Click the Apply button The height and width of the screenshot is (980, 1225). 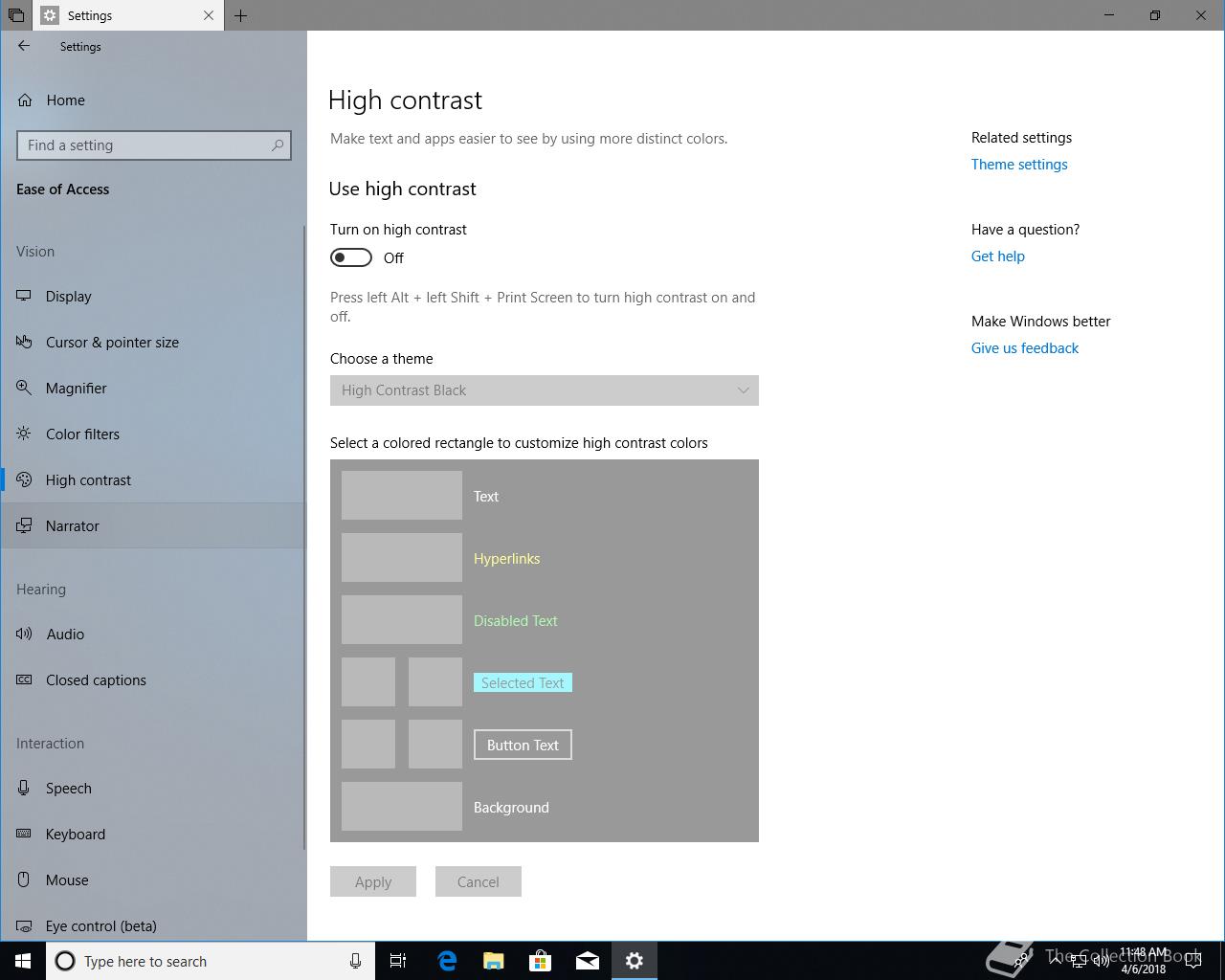[373, 881]
